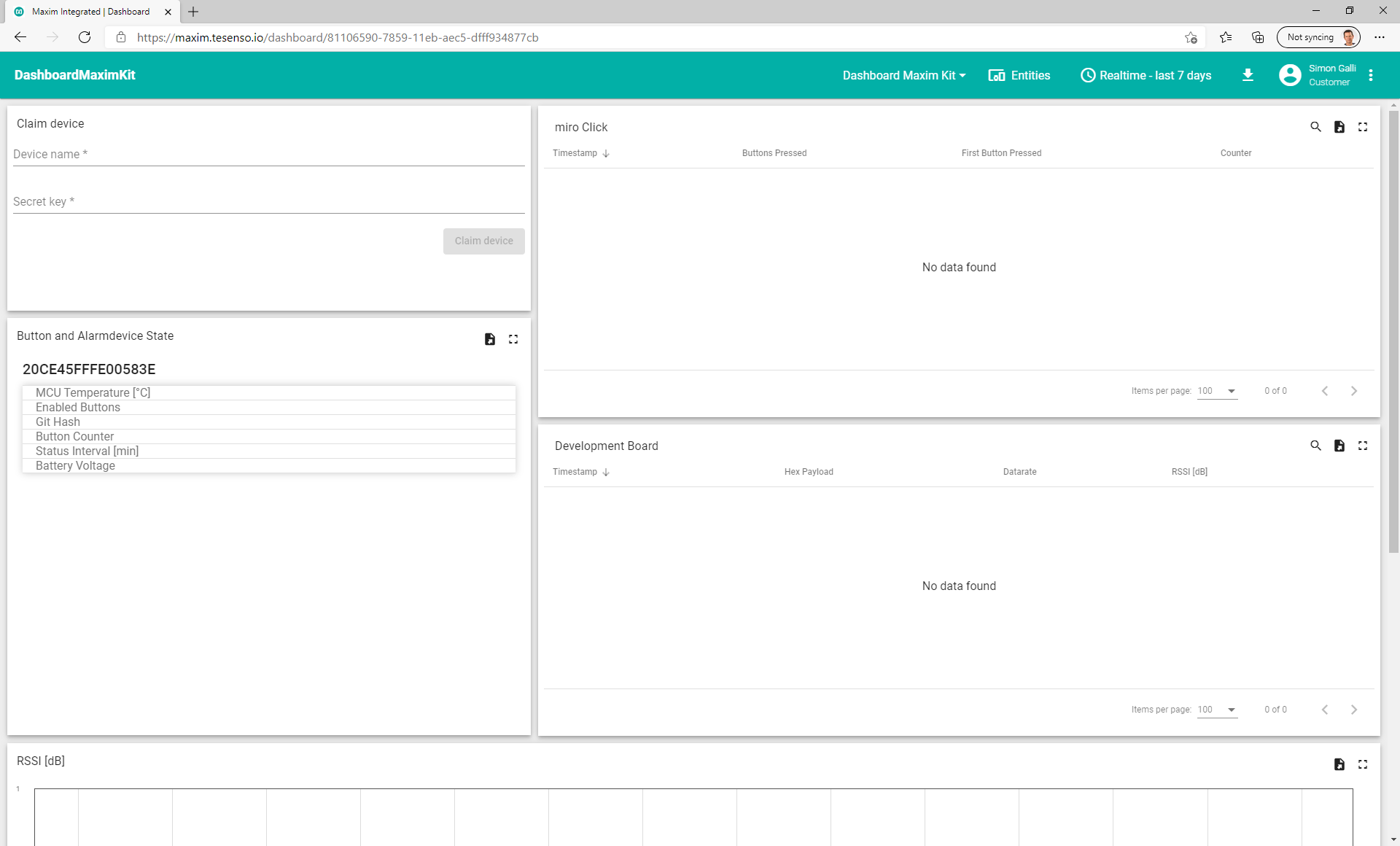Navigate to next page in miro Click table

1355,391
